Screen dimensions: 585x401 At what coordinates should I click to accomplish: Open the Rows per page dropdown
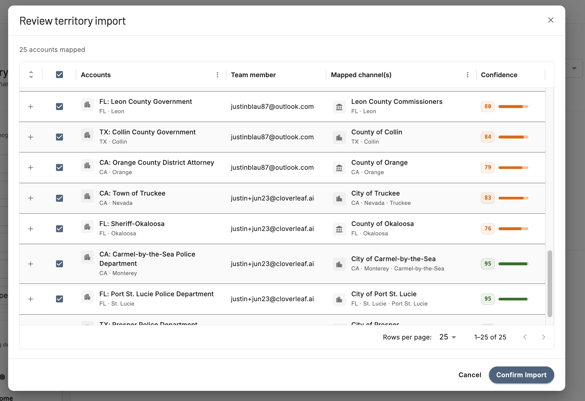point(447,337)
